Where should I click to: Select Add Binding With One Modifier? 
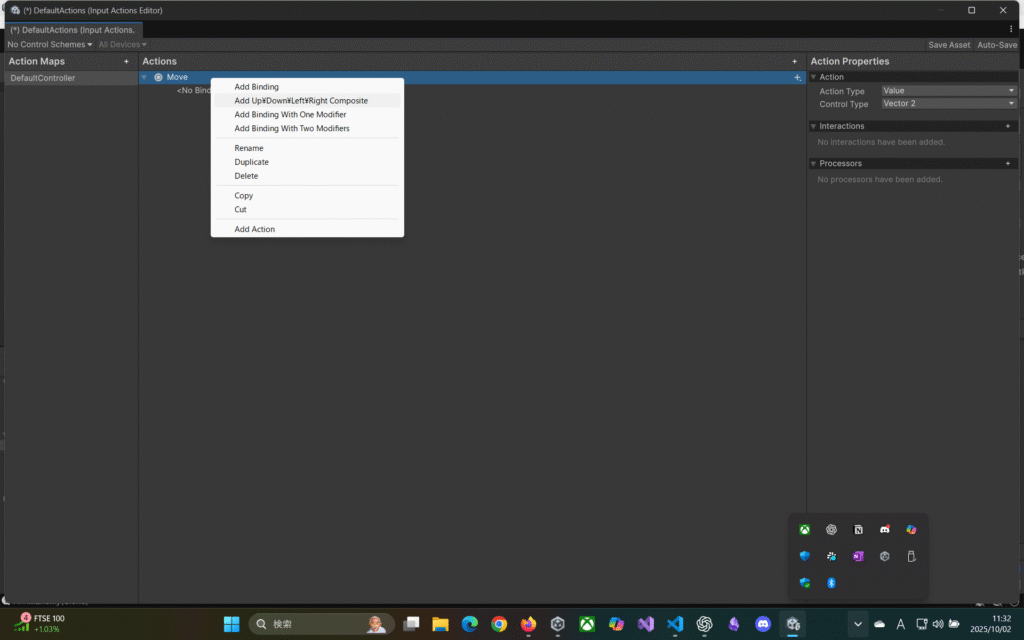pyautogui.click(x=290, y=115)
